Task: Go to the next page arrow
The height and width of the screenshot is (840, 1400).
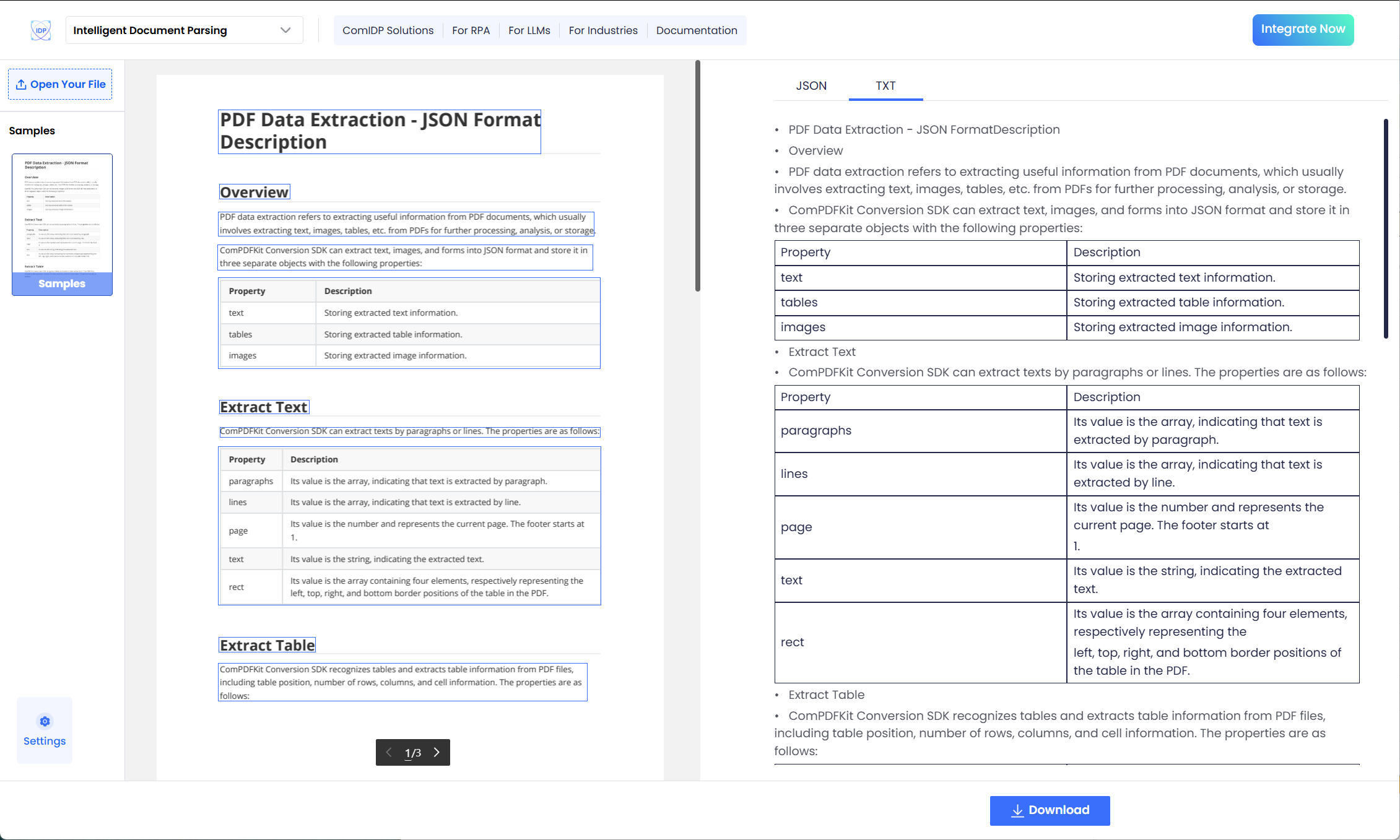Action: (x=437, y=752)
